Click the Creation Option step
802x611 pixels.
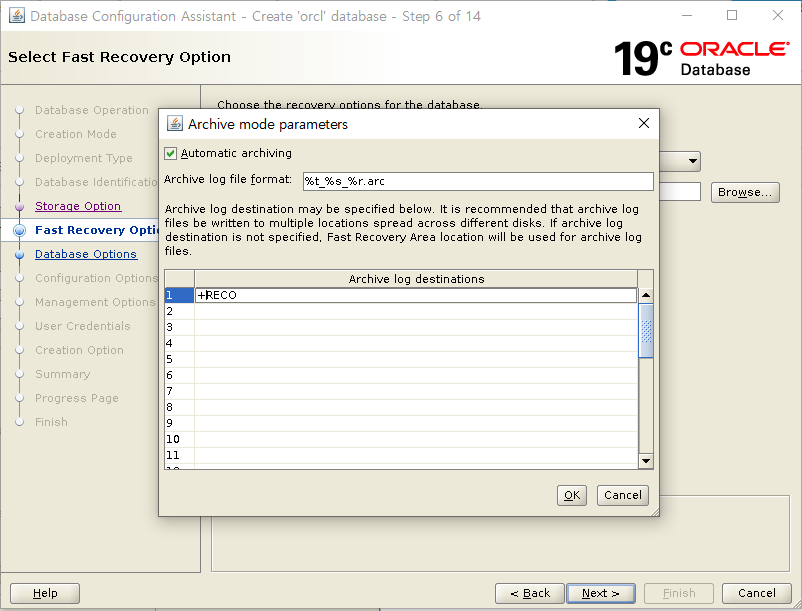[79, 350]
